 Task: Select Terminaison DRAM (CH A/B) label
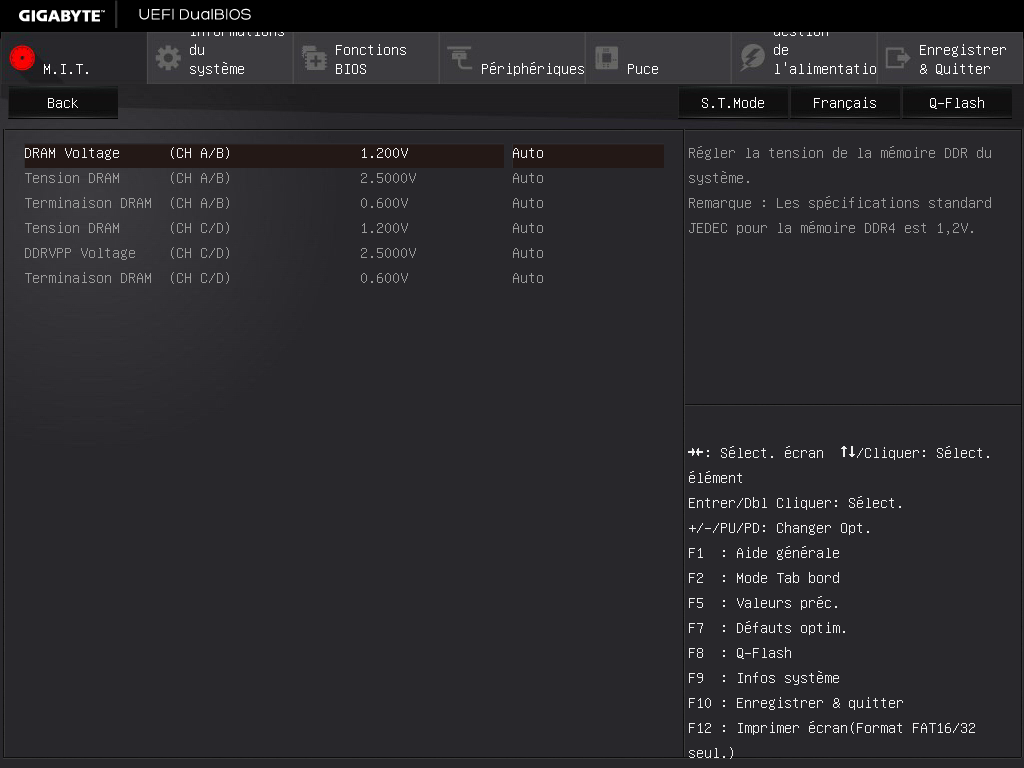[x=88, y=203]
